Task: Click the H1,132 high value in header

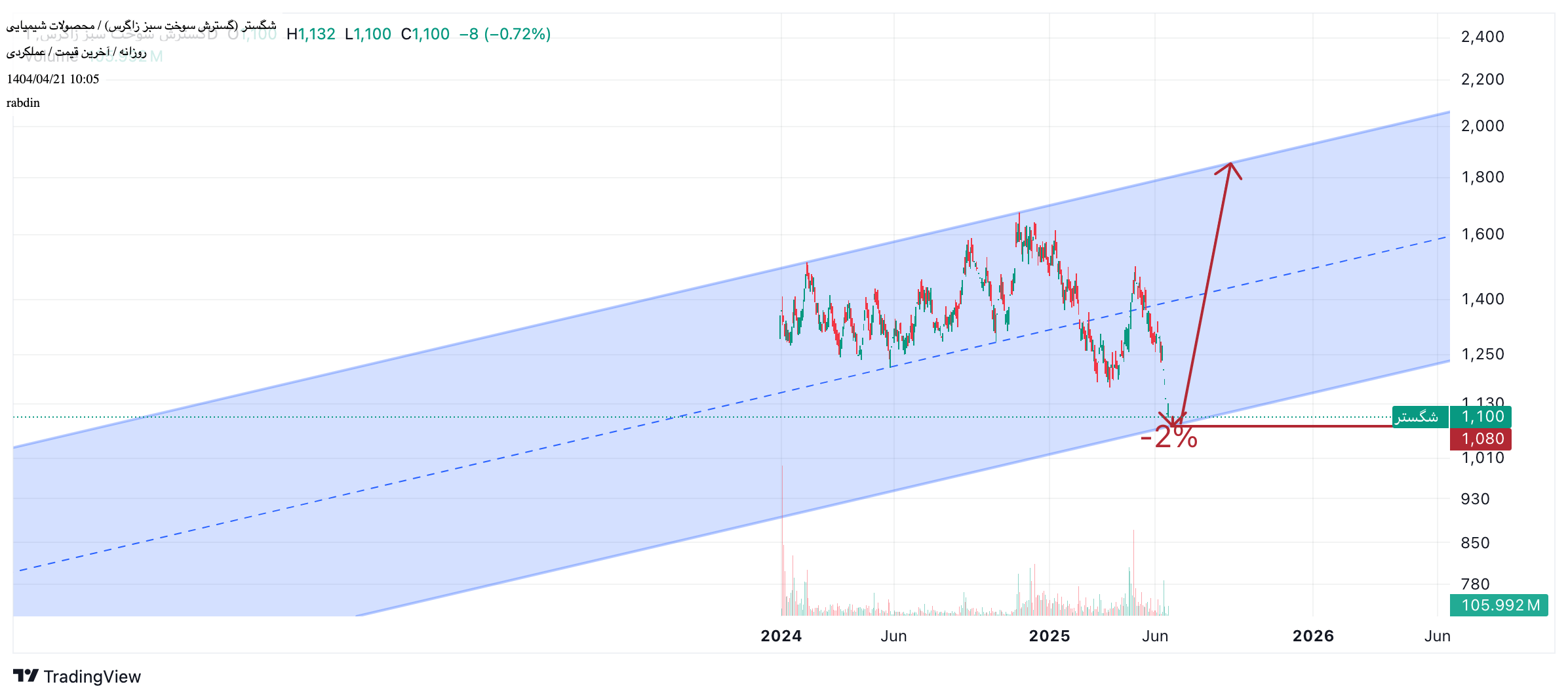Action: pos(311,34)
